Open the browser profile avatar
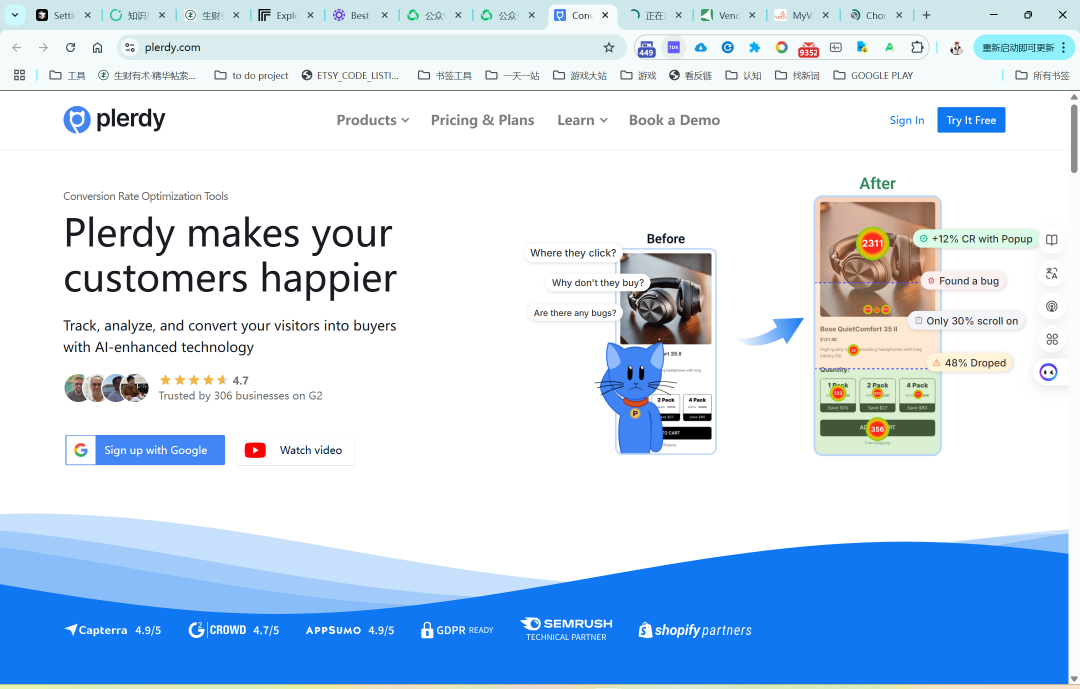This screenshot has width=1080, height=689. pos(956,48)
